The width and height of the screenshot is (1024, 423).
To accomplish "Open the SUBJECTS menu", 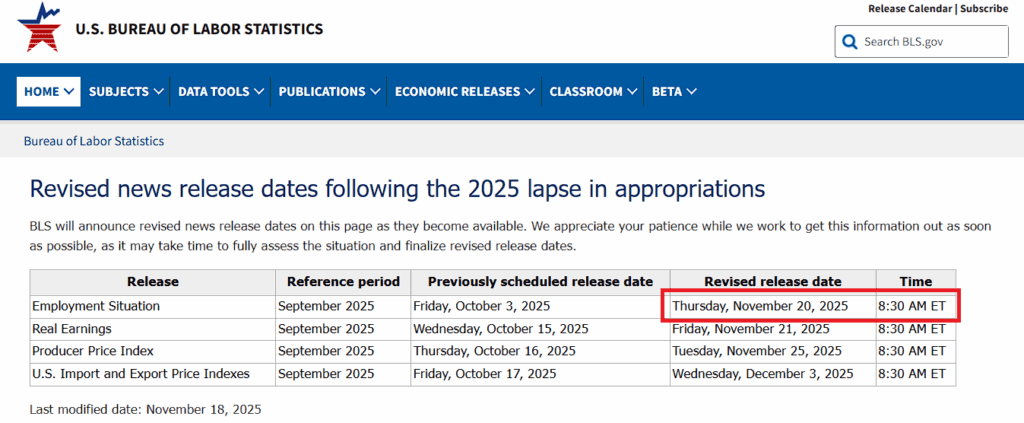I will (x=119, y=91).
